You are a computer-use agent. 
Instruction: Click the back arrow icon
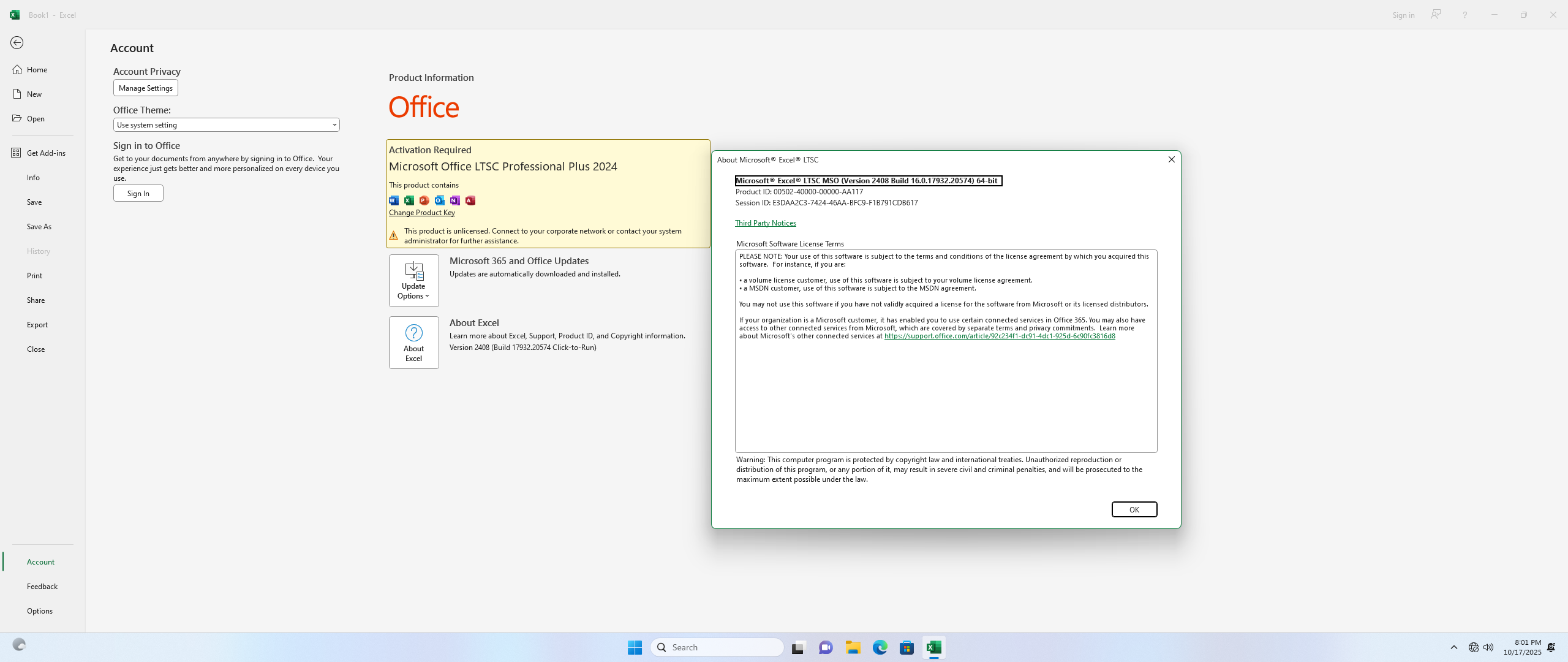tap(17, 43)
